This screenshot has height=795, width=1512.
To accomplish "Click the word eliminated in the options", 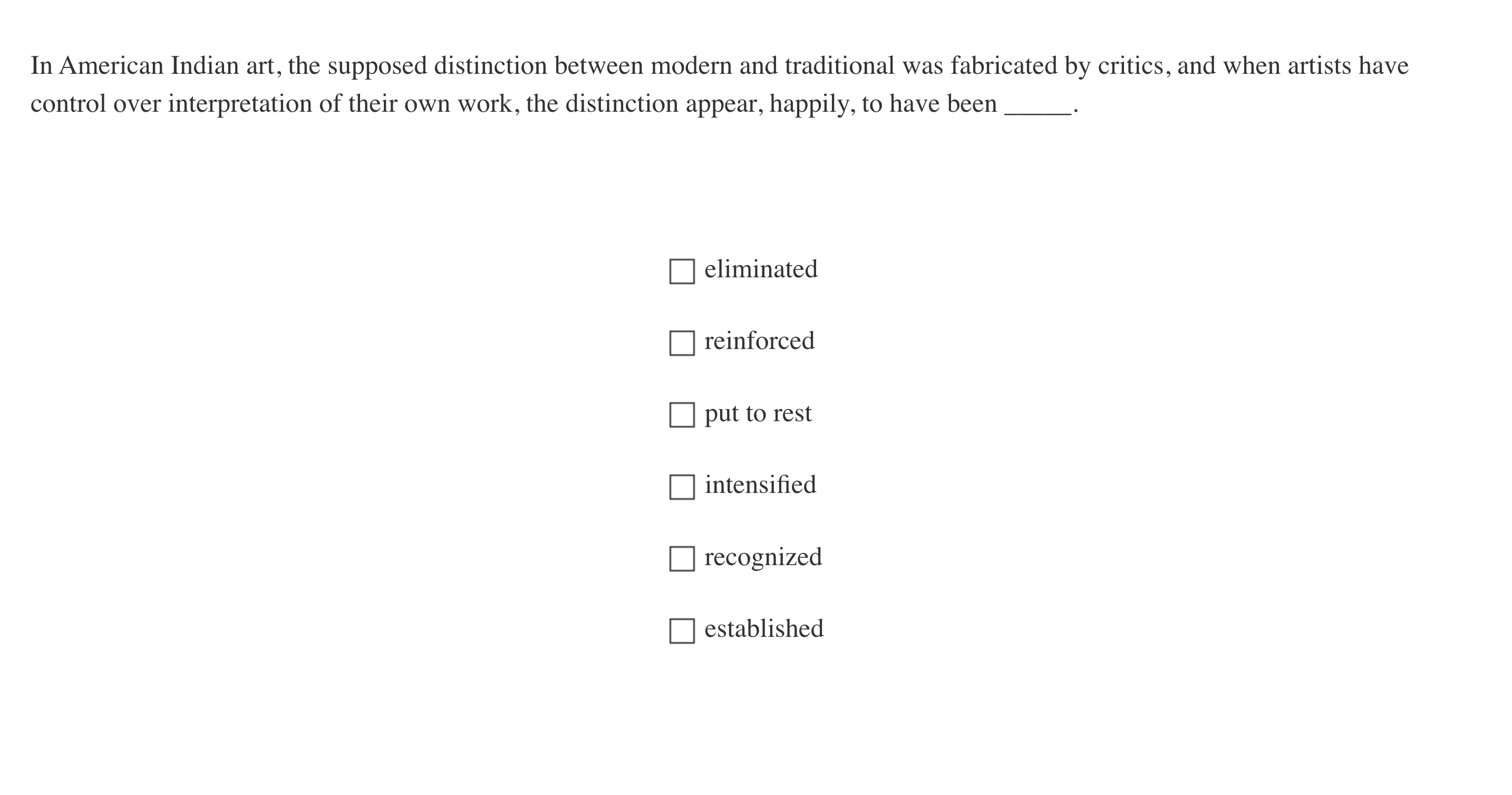I will pos(761,269).
